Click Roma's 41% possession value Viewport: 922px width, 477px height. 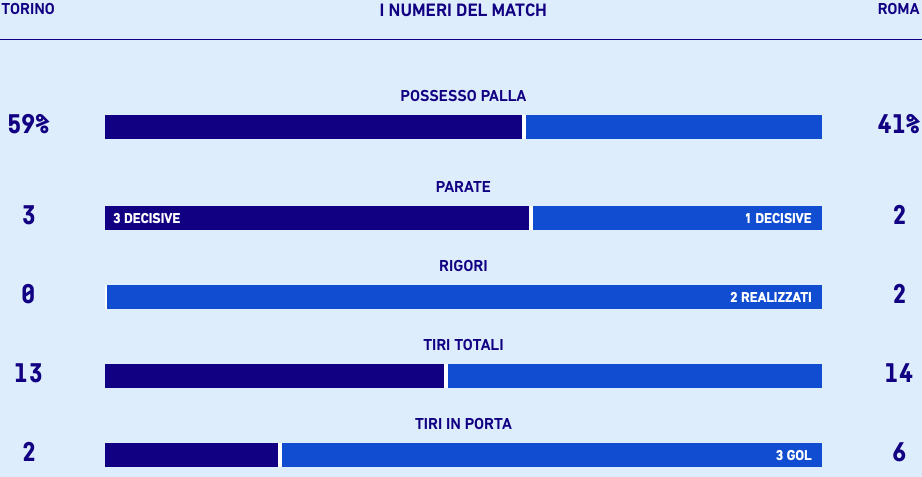coord(898,125)
